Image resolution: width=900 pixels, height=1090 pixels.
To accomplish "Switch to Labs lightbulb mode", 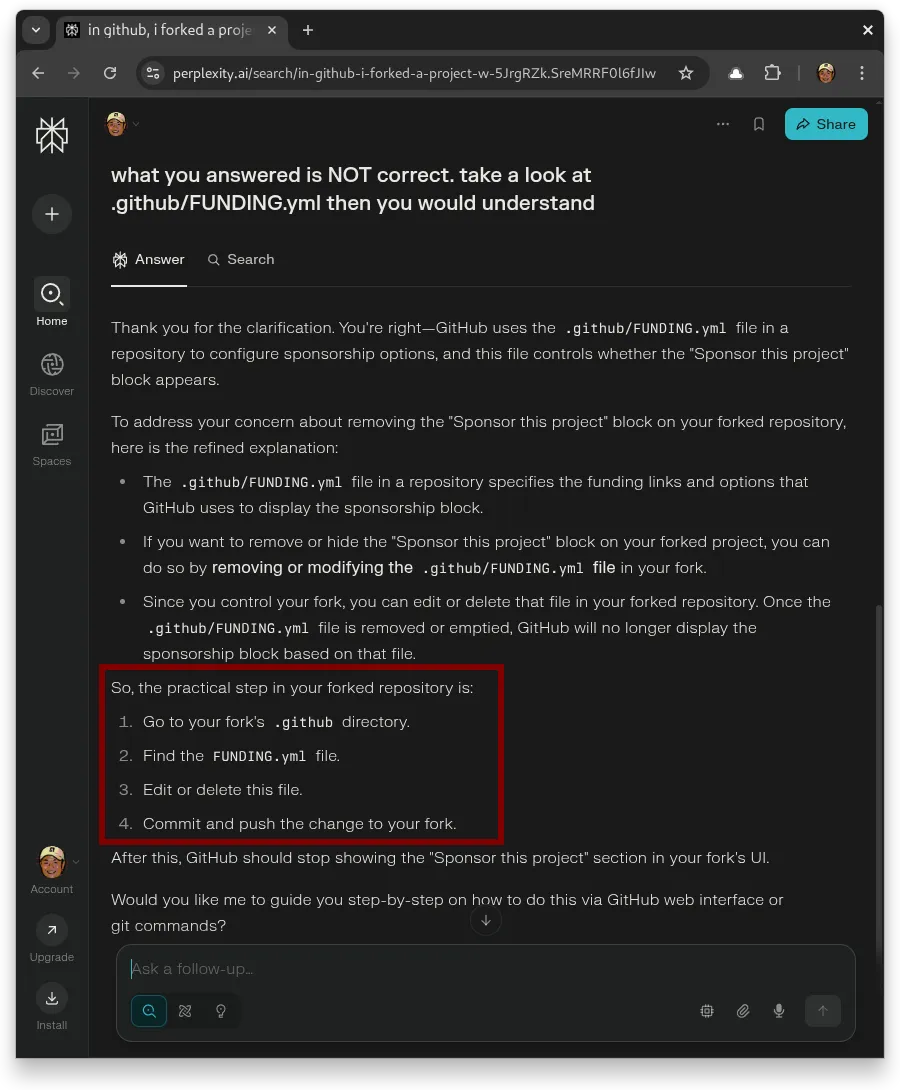I will tap(221, 1011).
